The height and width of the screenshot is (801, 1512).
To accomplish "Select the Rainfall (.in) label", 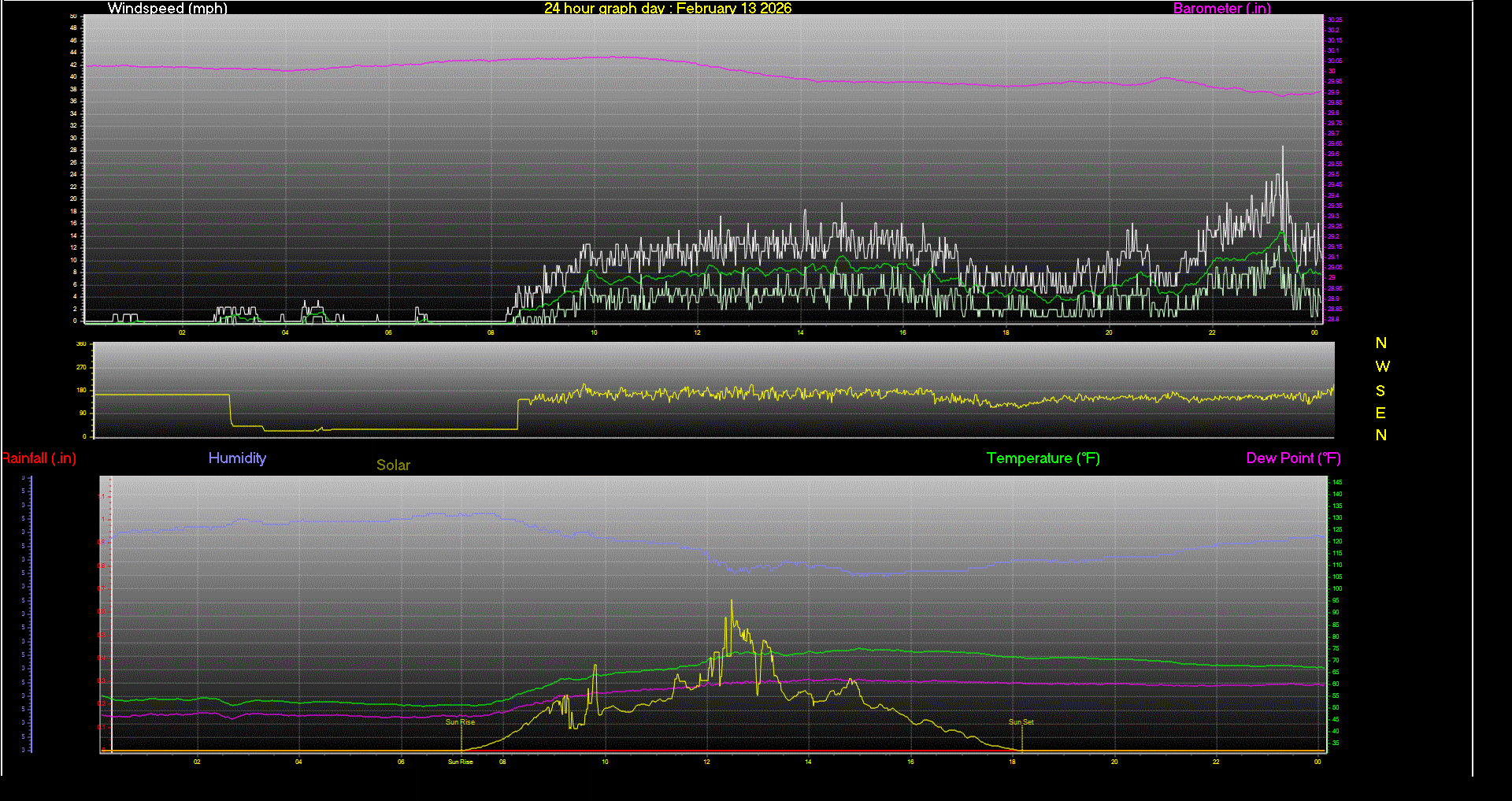I will 39,458.
